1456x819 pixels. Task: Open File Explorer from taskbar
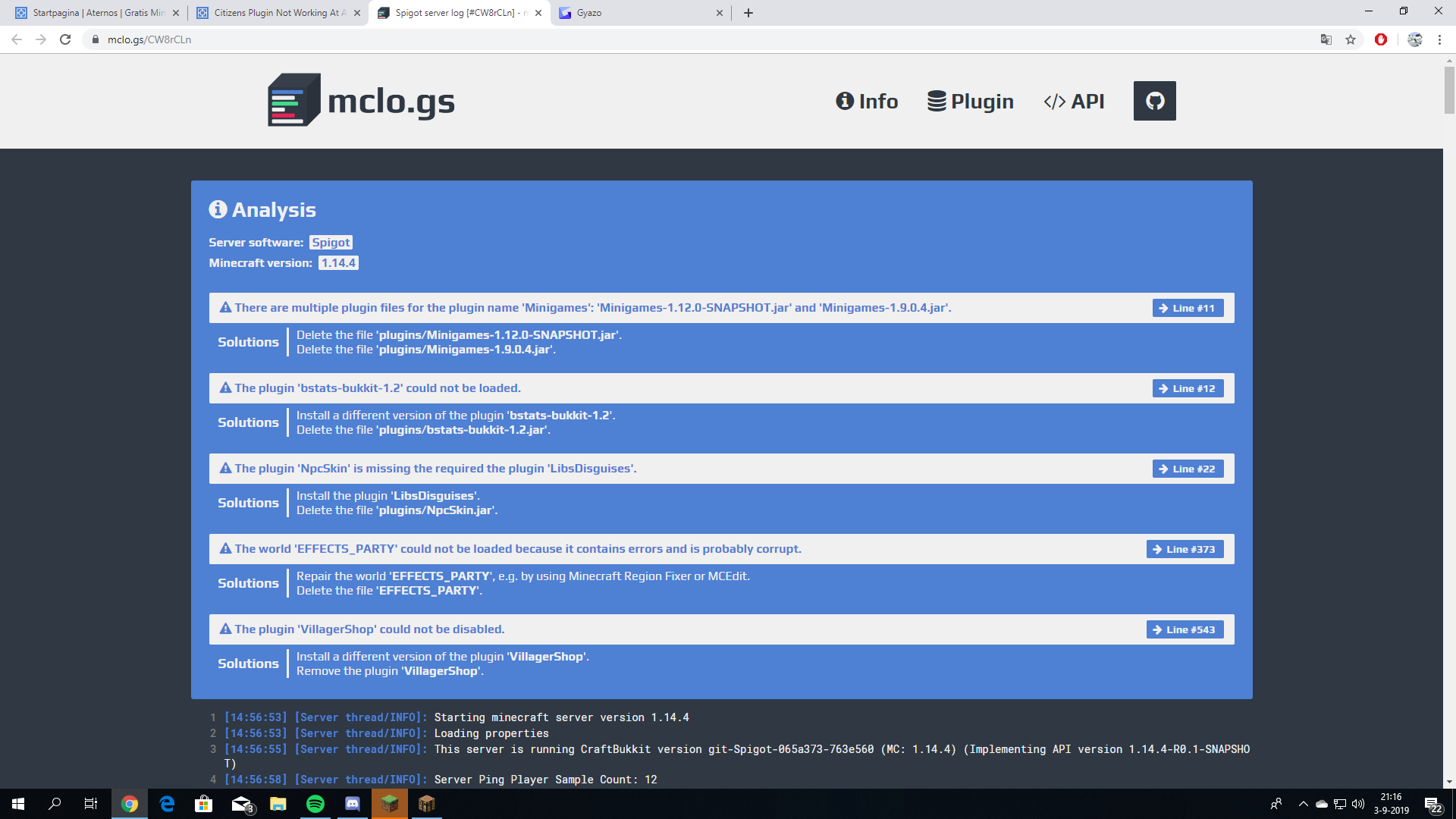pos(278,804)
